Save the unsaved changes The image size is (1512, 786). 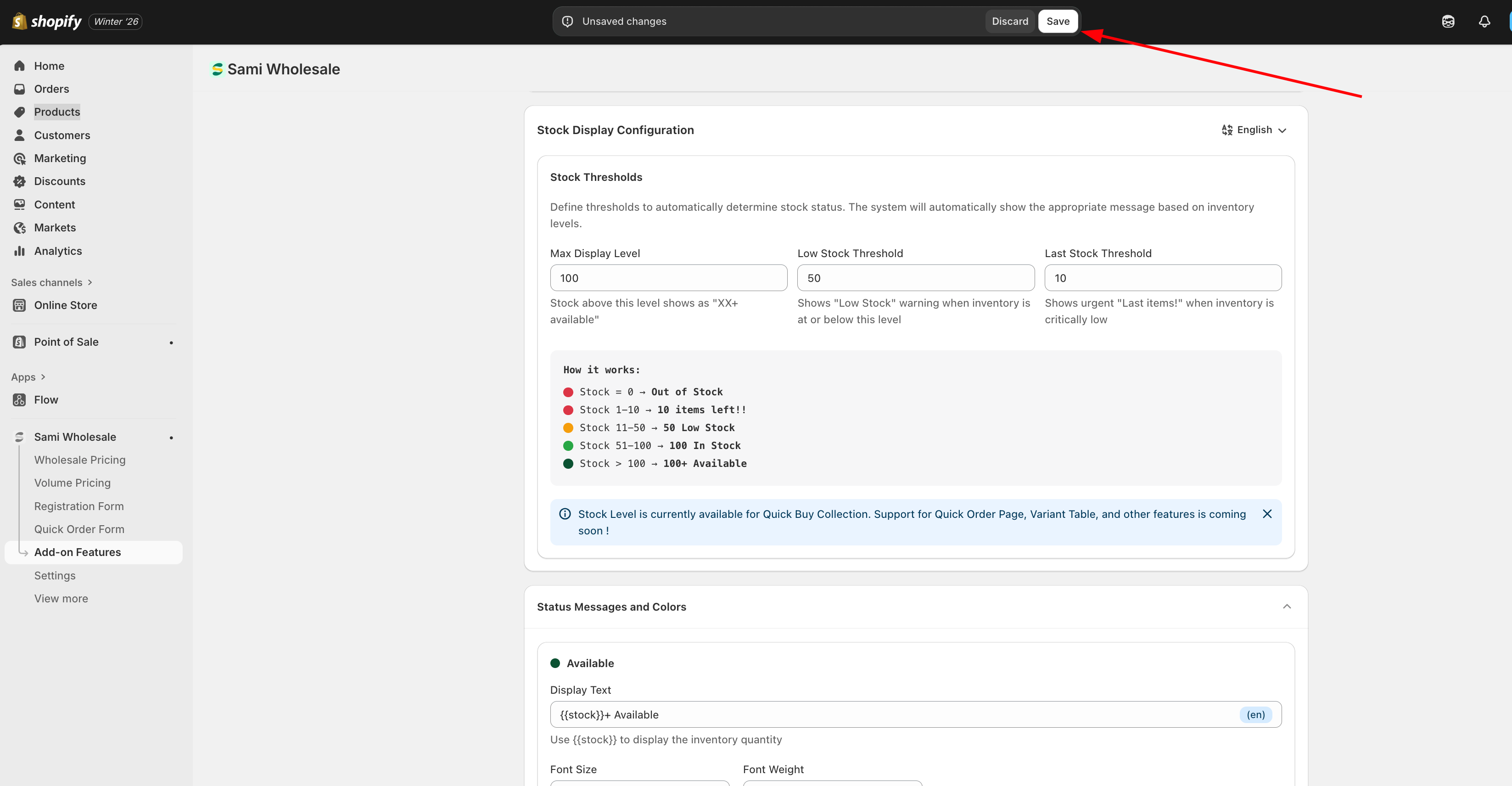click(1058, 21)
